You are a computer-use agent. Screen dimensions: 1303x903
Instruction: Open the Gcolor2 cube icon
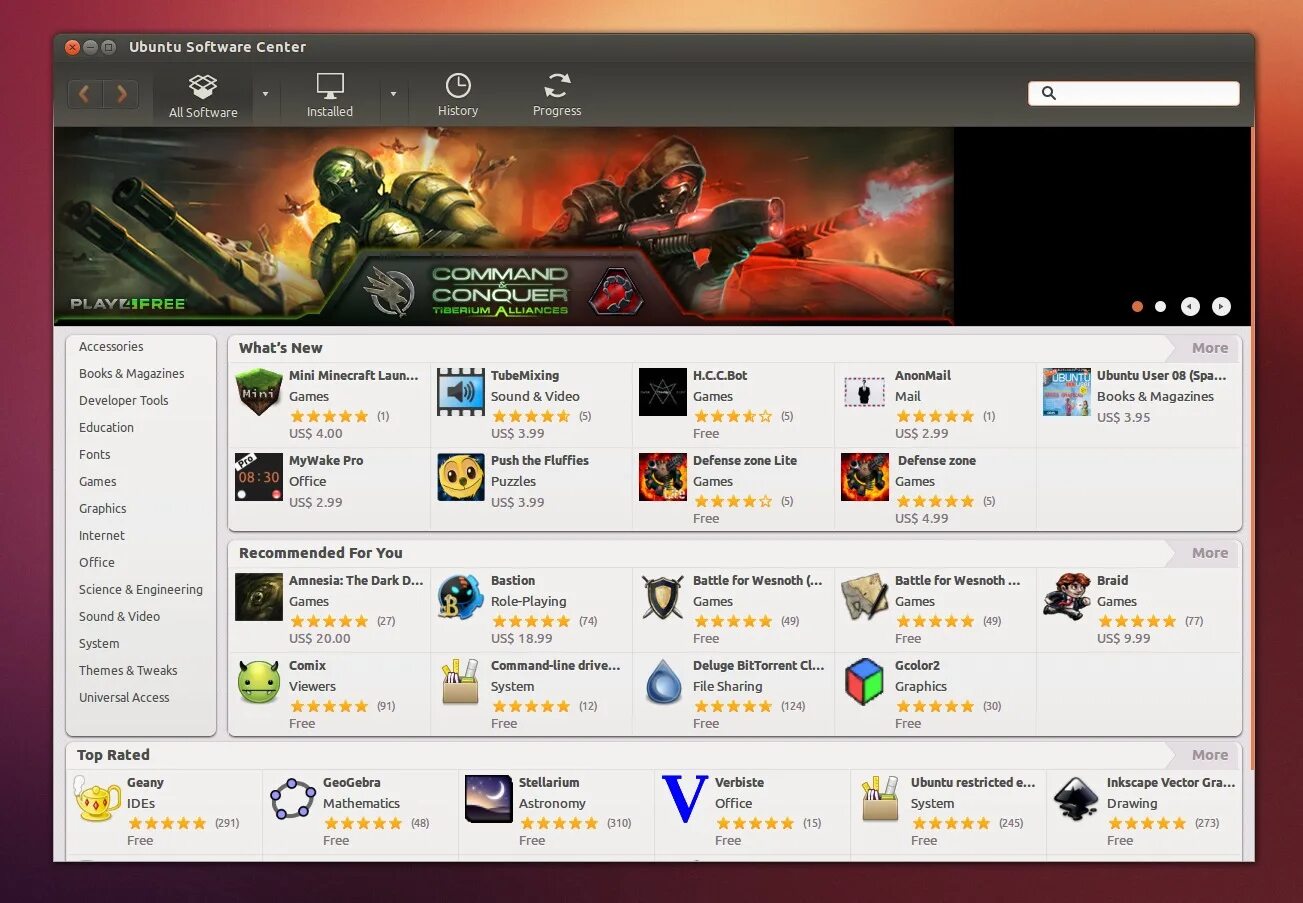[865, 682]
